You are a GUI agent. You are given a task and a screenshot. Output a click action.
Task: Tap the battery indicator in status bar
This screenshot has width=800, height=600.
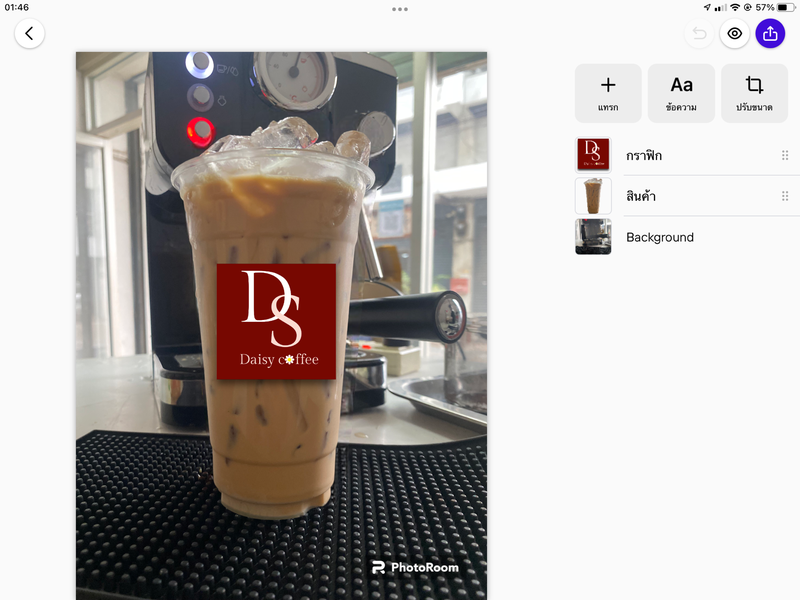tap(786, 7)
